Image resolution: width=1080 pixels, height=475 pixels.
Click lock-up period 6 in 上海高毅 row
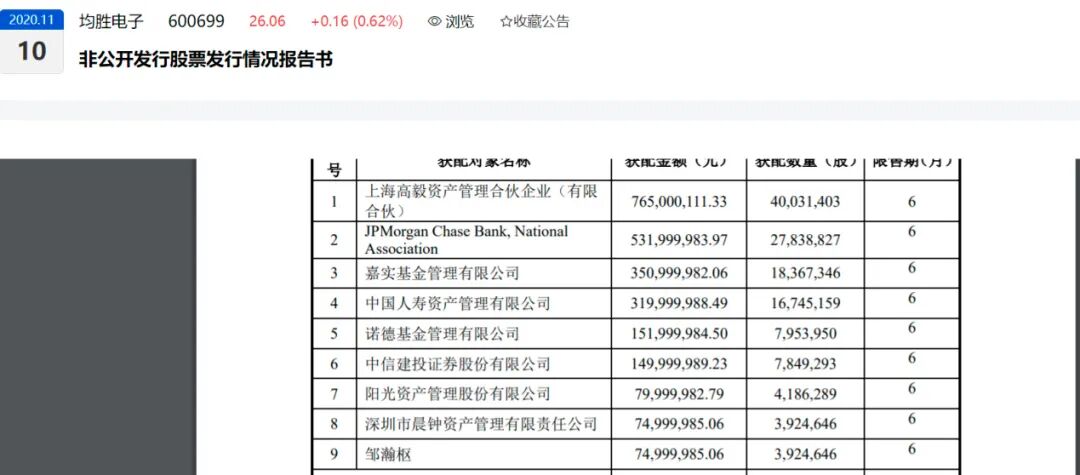(911, 202)
